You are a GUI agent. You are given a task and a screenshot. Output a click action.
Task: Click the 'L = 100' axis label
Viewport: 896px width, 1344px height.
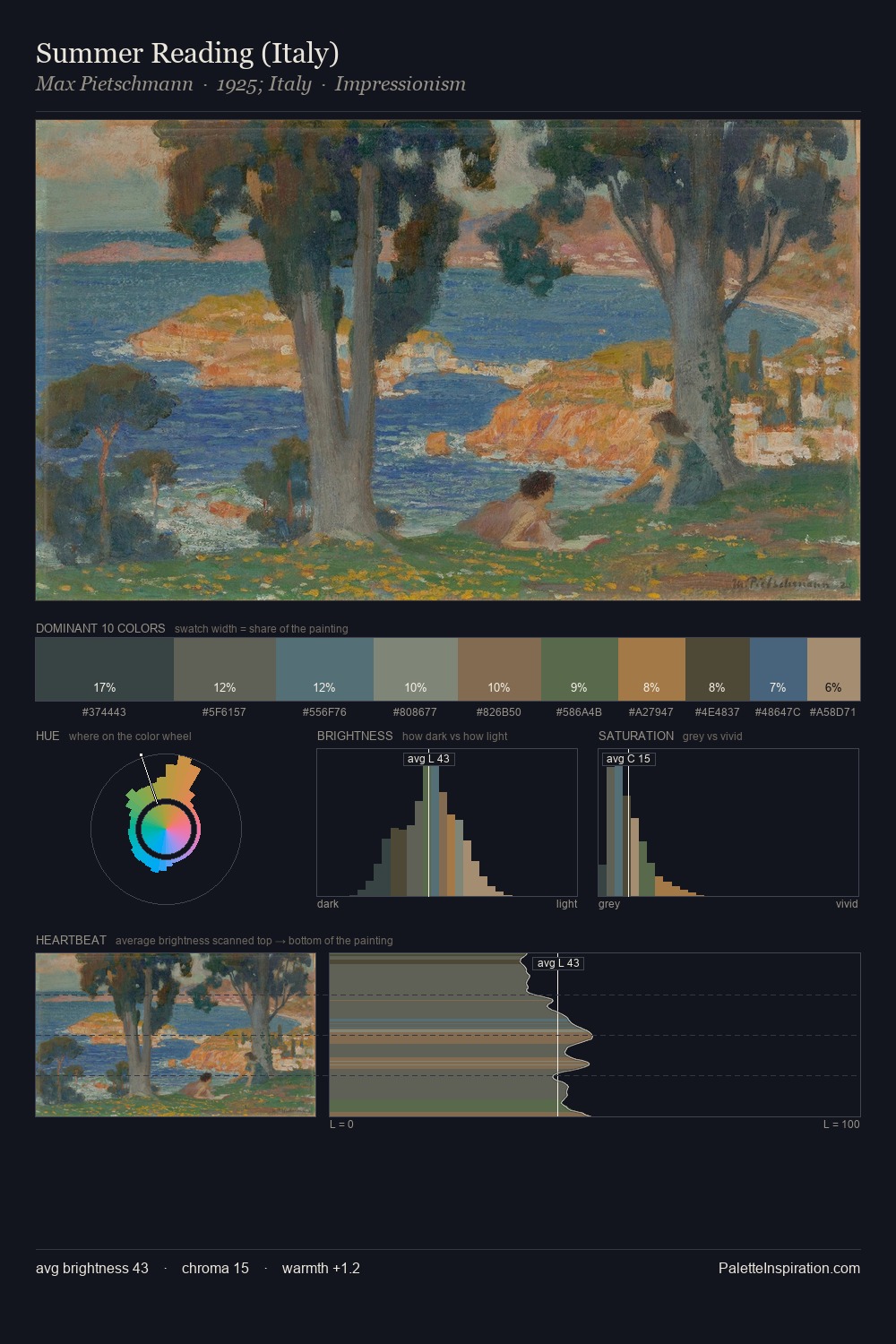841,1124
